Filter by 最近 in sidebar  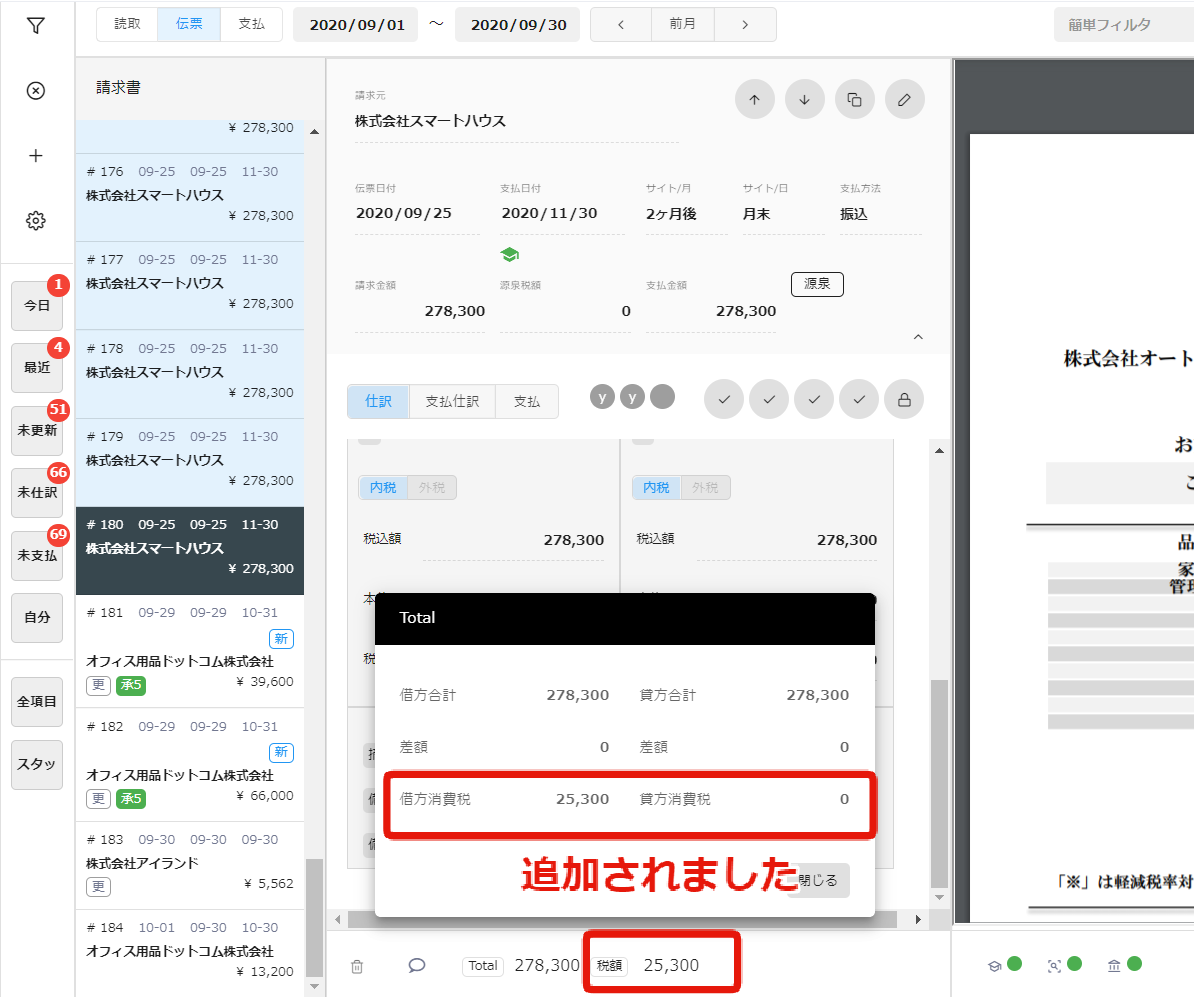click(37, 368)
